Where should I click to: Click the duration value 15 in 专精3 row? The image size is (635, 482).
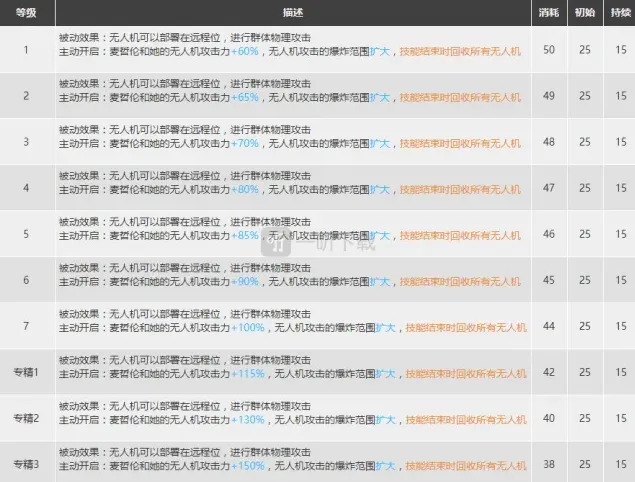click(x=621, y=464)
